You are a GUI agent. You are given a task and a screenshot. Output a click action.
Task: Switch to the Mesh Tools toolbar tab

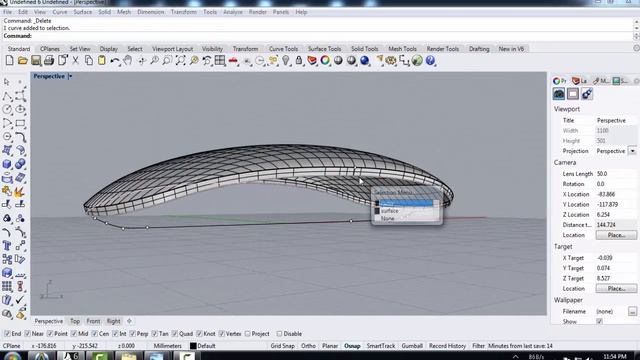pos(402,49)
